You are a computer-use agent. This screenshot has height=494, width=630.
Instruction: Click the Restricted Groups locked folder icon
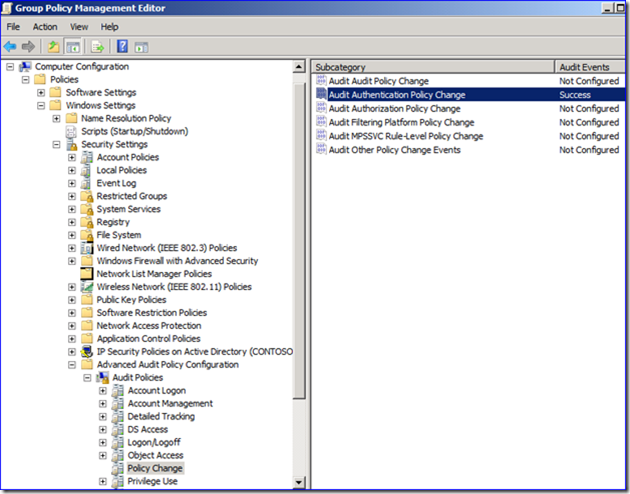click(87, 196)
